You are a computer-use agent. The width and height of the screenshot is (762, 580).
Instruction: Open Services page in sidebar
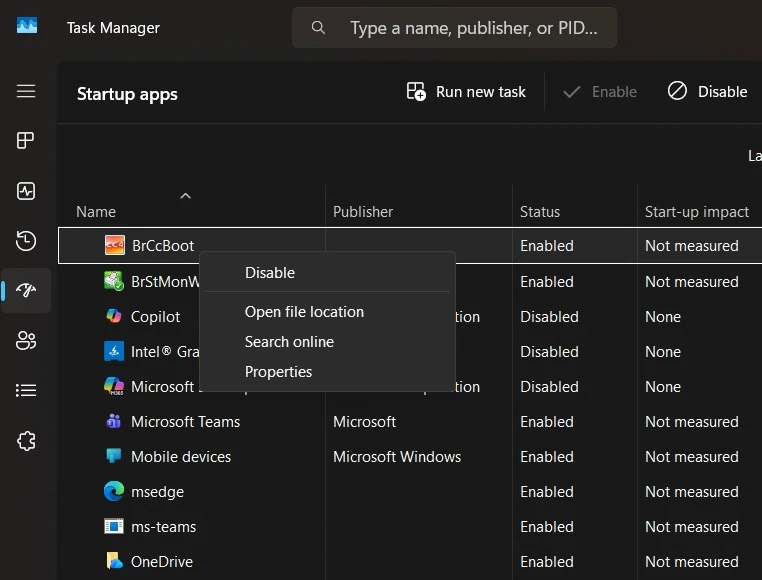tap(26, 441)
